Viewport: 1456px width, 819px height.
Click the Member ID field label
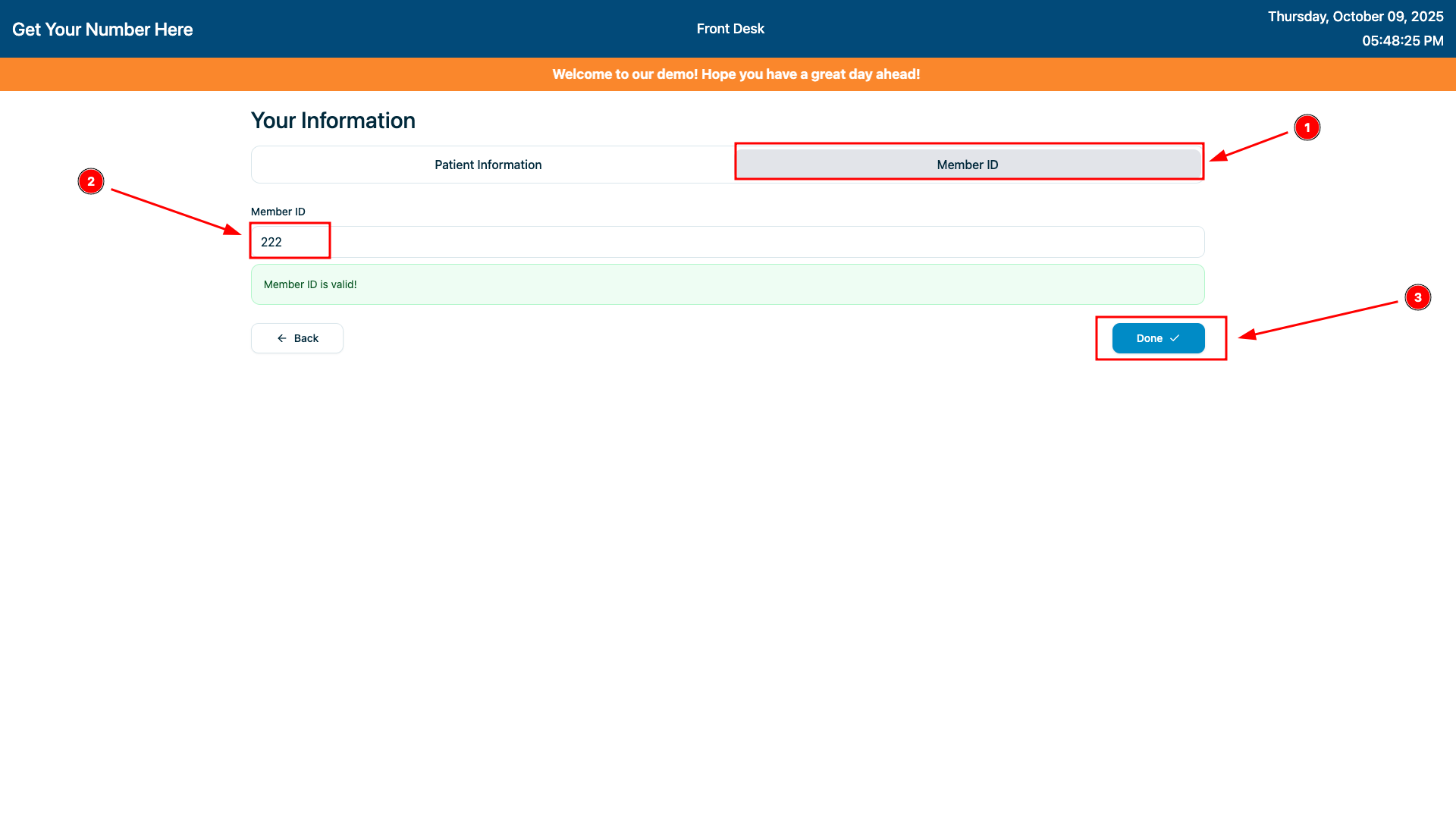[x=278, y=212]
